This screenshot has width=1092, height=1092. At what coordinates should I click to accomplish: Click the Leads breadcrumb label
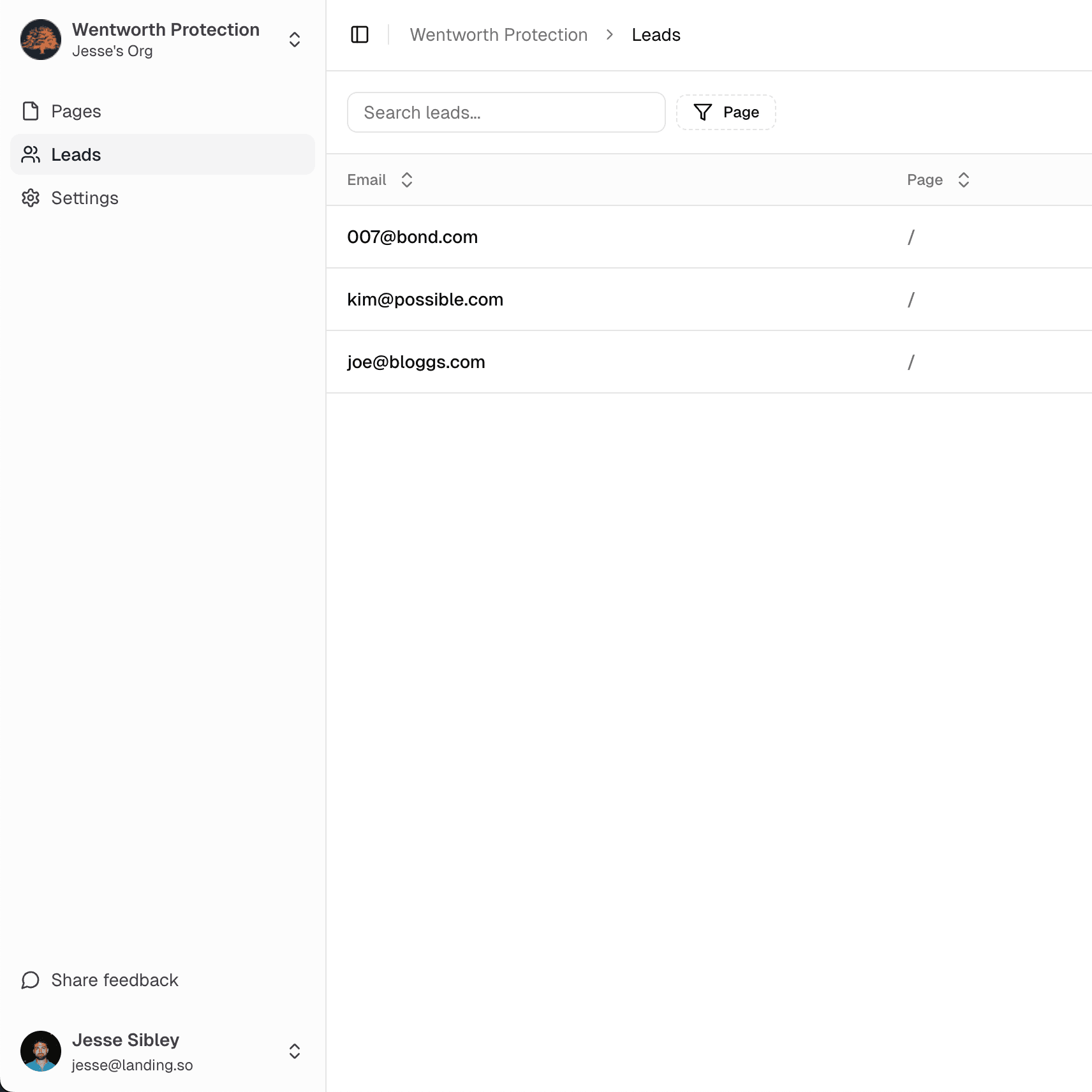click(656, 34)
